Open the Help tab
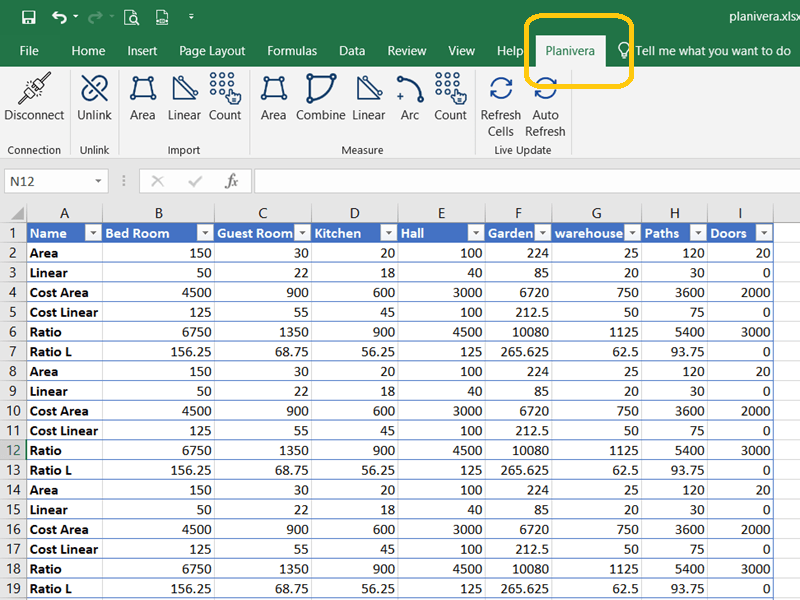Image resolution: width=800 pixels, height=600 pixels. coord(510,51)
